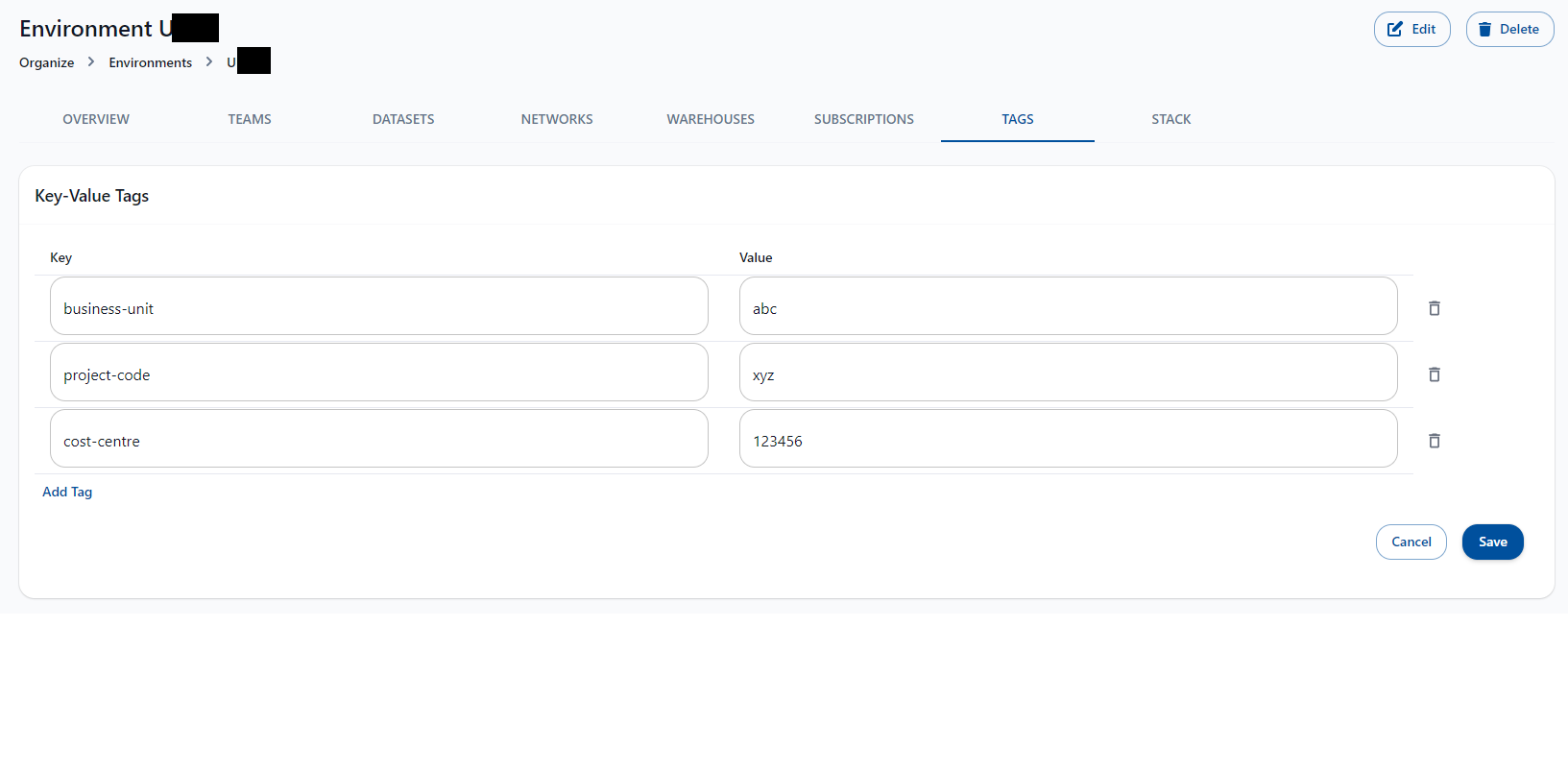This screenshot has width=1568, height=771.
Task: View the Subscriptions tab
Action: click(x=864, y=119)
